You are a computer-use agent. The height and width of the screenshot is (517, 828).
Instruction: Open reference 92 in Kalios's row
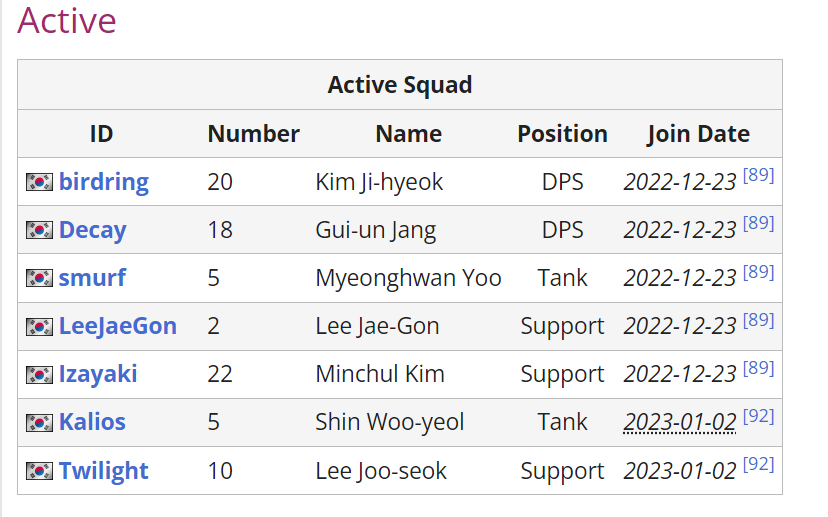pyautogui.click(x=758, y=416)
